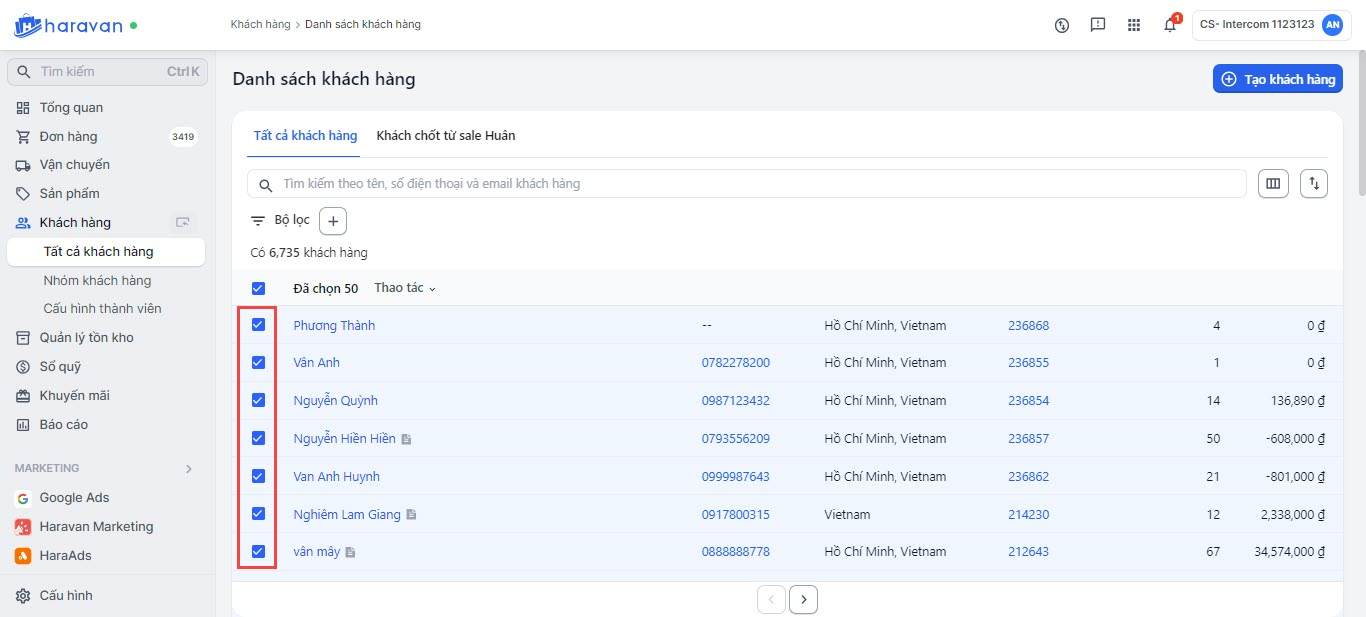Open customer link Van Anh Huynh
Viewport: 1366px width, 617px height.
(336, 477)
